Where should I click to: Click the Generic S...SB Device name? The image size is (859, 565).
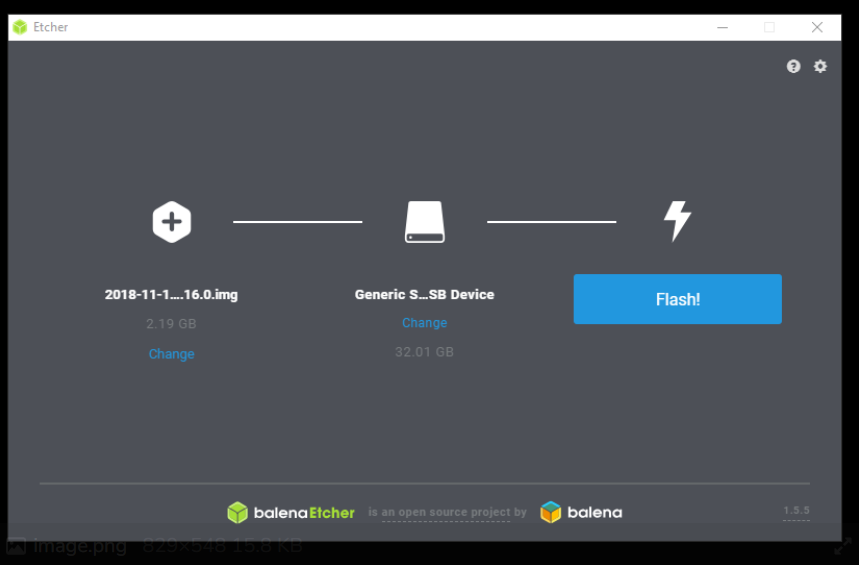tap(425, 294)
